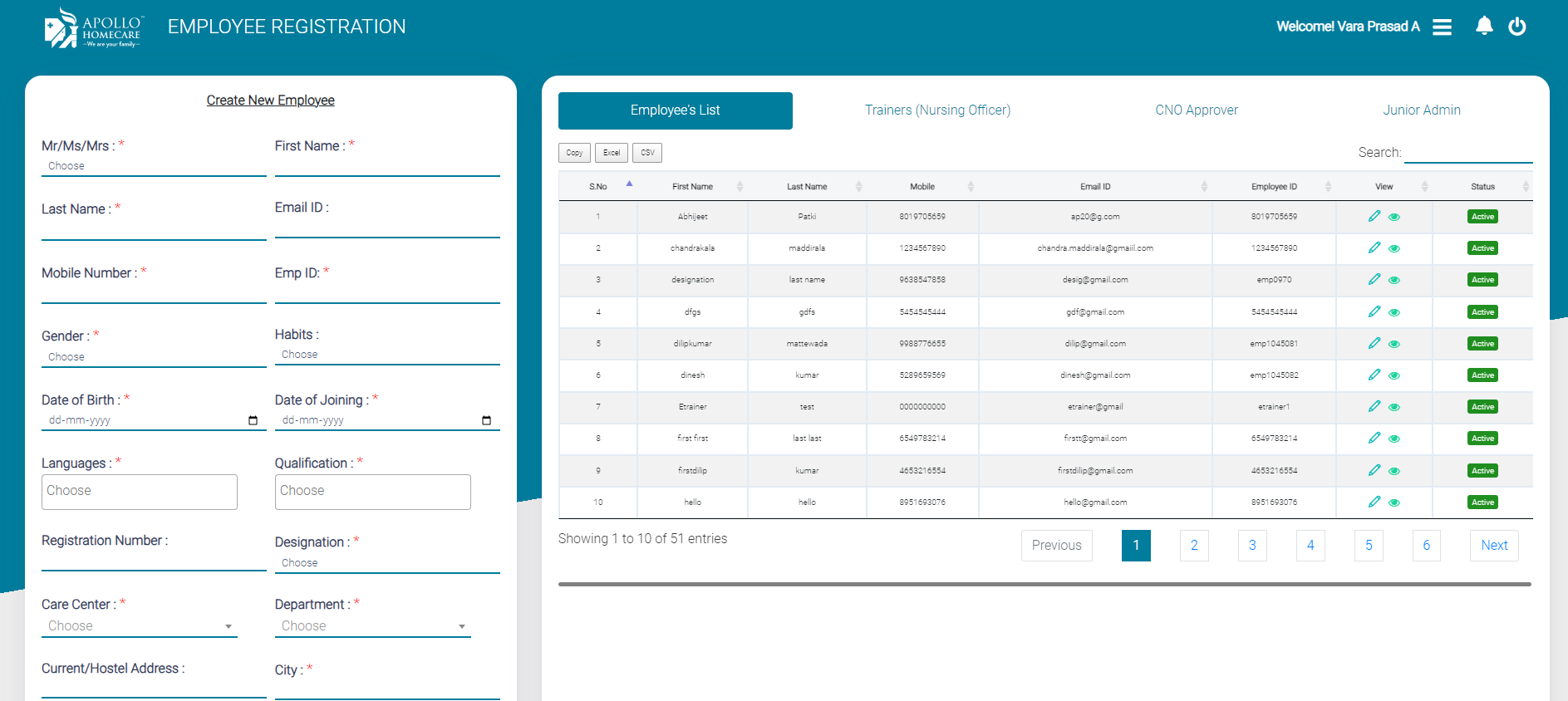The width and height of the screenshot is (1568, 701).
Task: Toggle Active status for employee hello
Action: click(1482, 502)
